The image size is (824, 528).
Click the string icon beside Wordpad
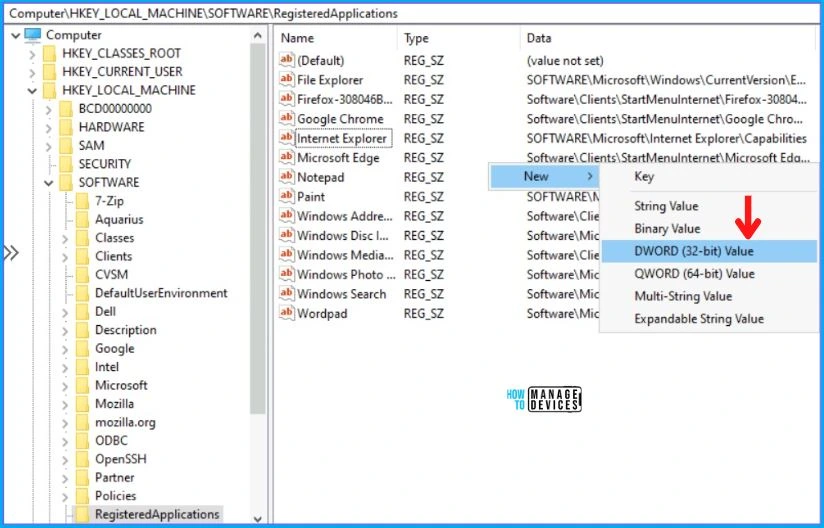click(x=286, y=313)
